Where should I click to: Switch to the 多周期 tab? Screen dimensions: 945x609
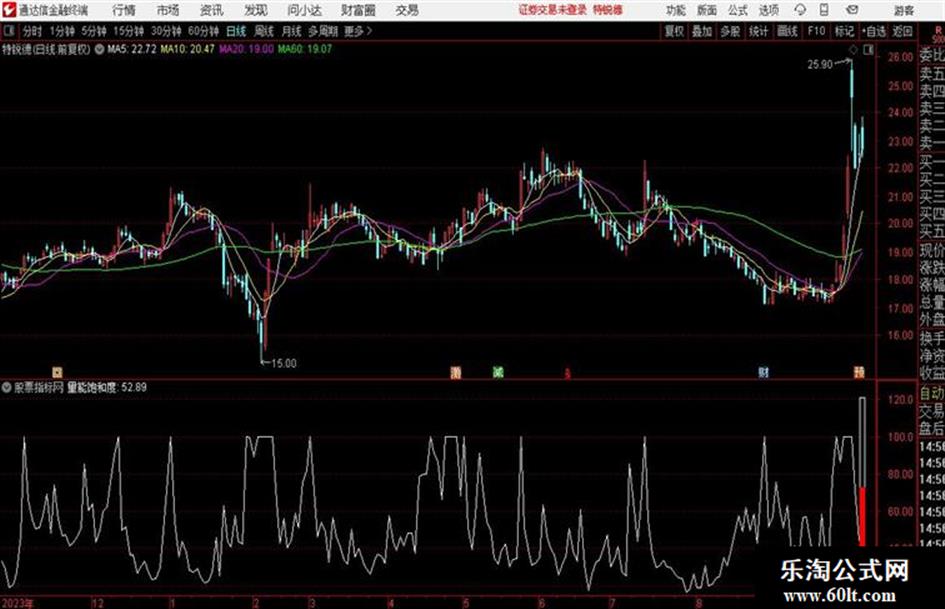[323, 31]
